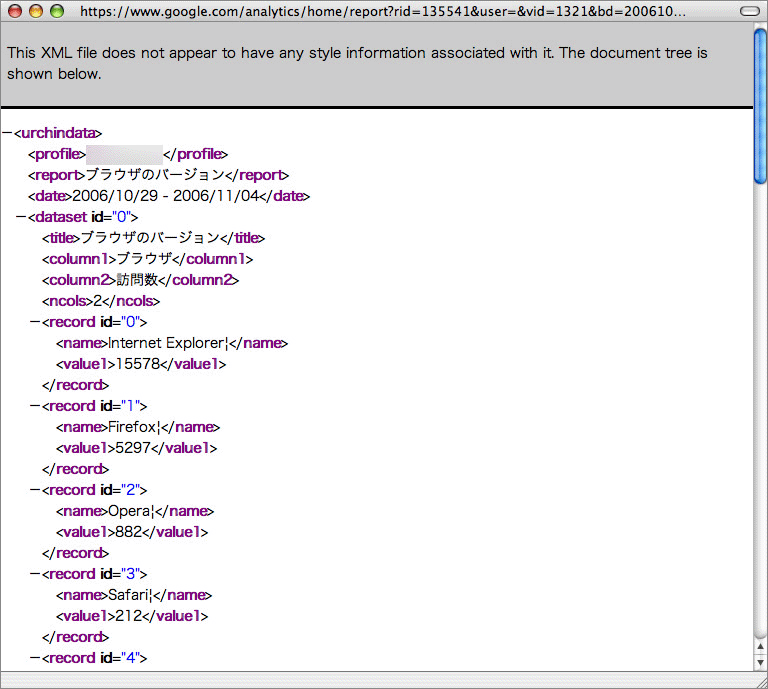The image size is (768, 689).
Task: Collapse the record id="0" element
Action: 35,322
